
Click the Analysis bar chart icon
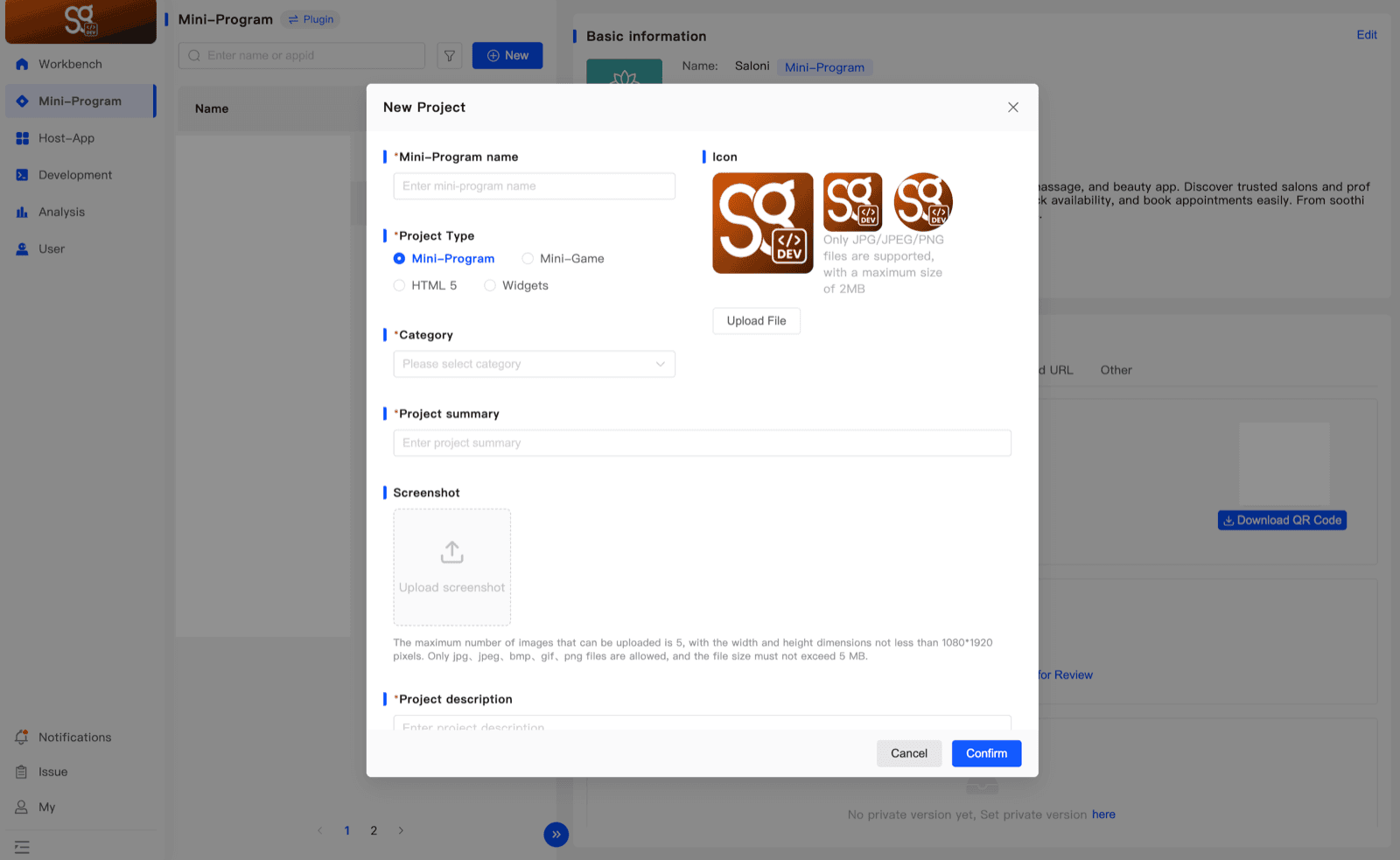[x=22, y=212]
